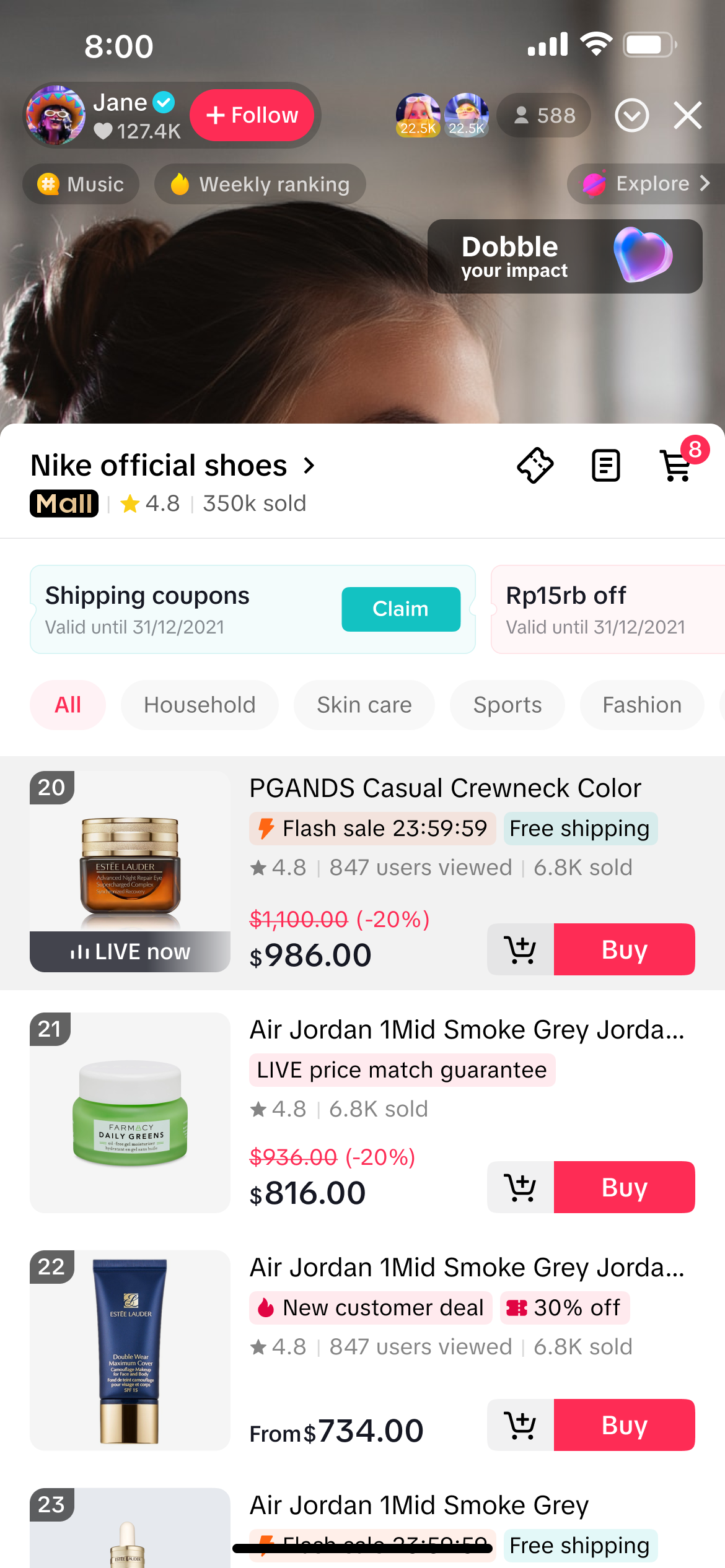This screenshot has height=1568, width=725.
Task: Close the live stream with X
Action: pos(687,115)
